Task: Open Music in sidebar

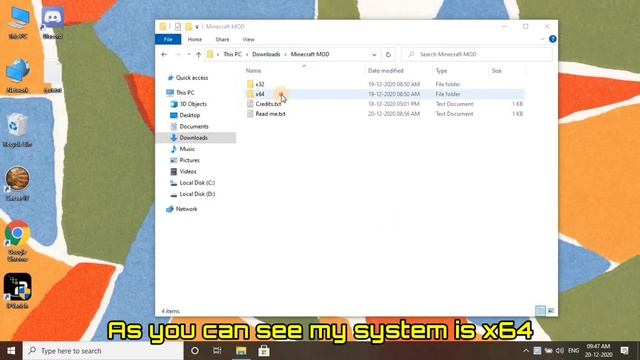Action: 187,149
